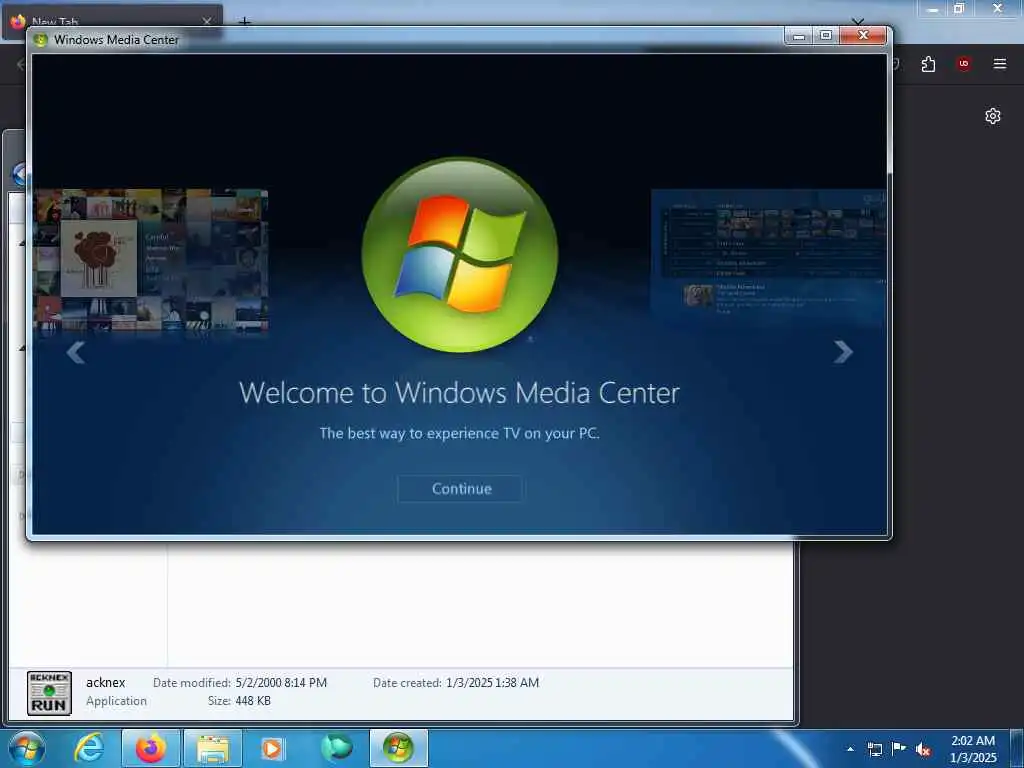
Task: Minimize the Firefox window
Action: pos(933,9)
